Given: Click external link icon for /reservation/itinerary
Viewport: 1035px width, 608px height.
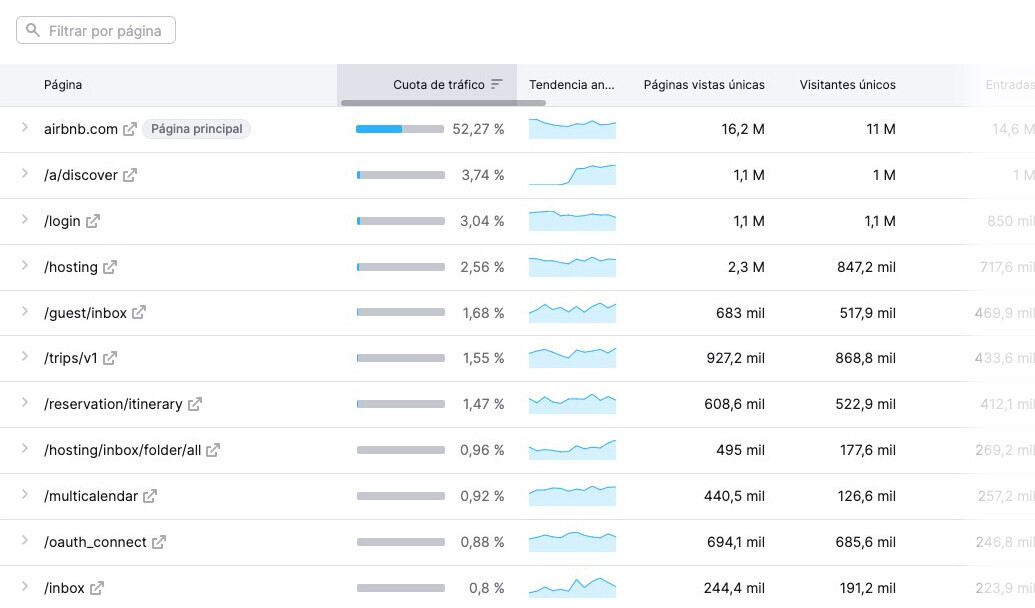Looking at the screenshot, I should [195, 404].
